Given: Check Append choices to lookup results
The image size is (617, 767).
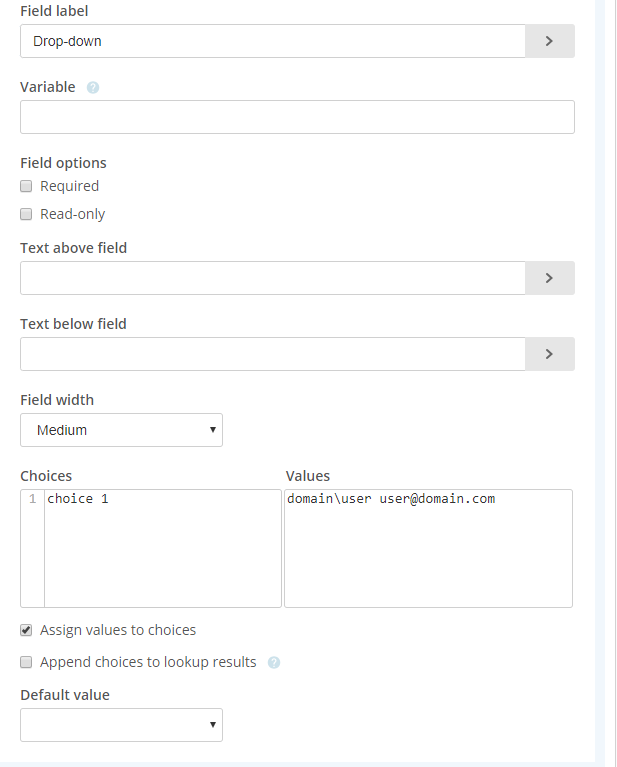Looking at the screenshot, I should [x=27, y=662].
